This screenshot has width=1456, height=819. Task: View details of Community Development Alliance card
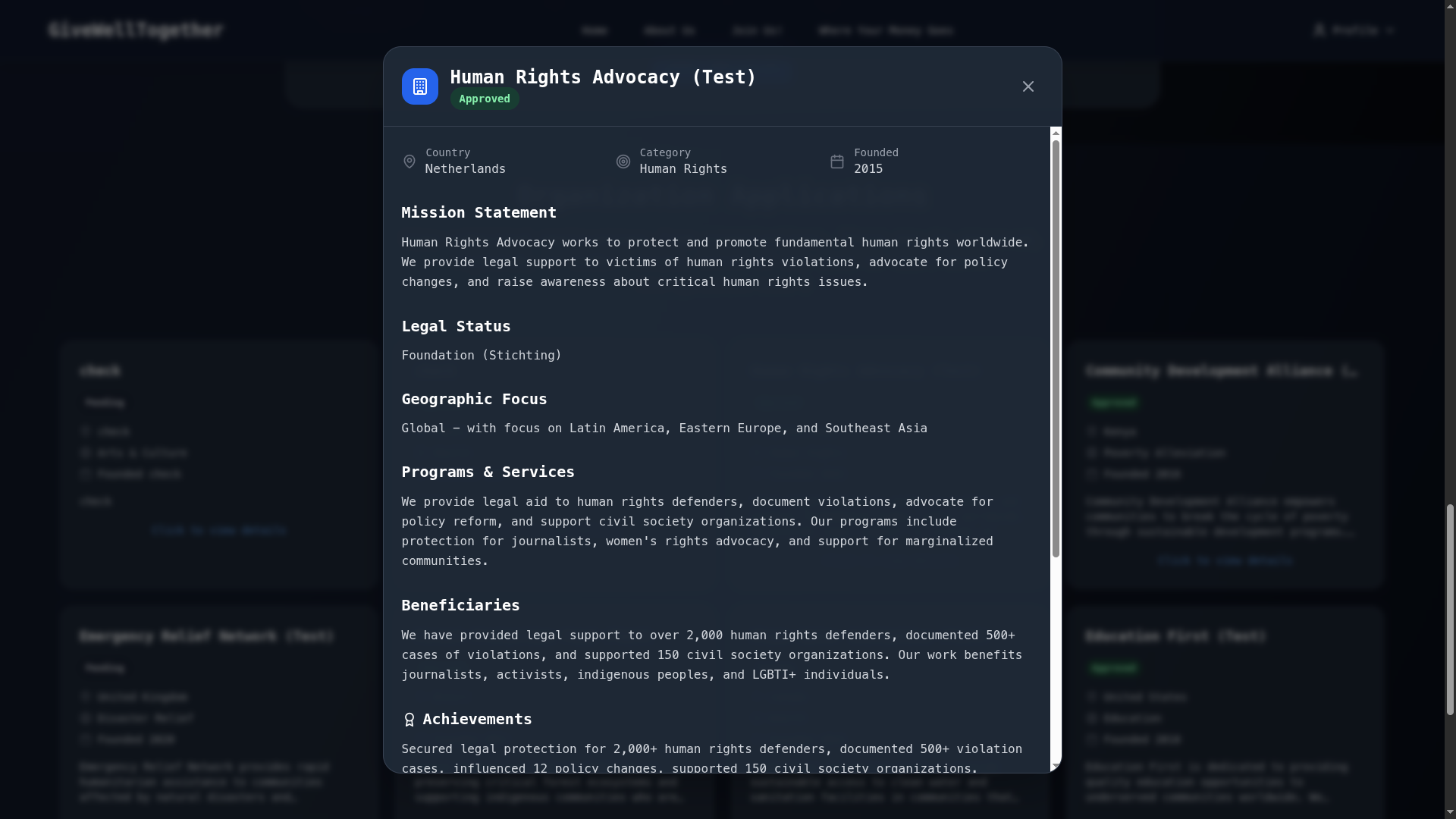coord(1225,560)
